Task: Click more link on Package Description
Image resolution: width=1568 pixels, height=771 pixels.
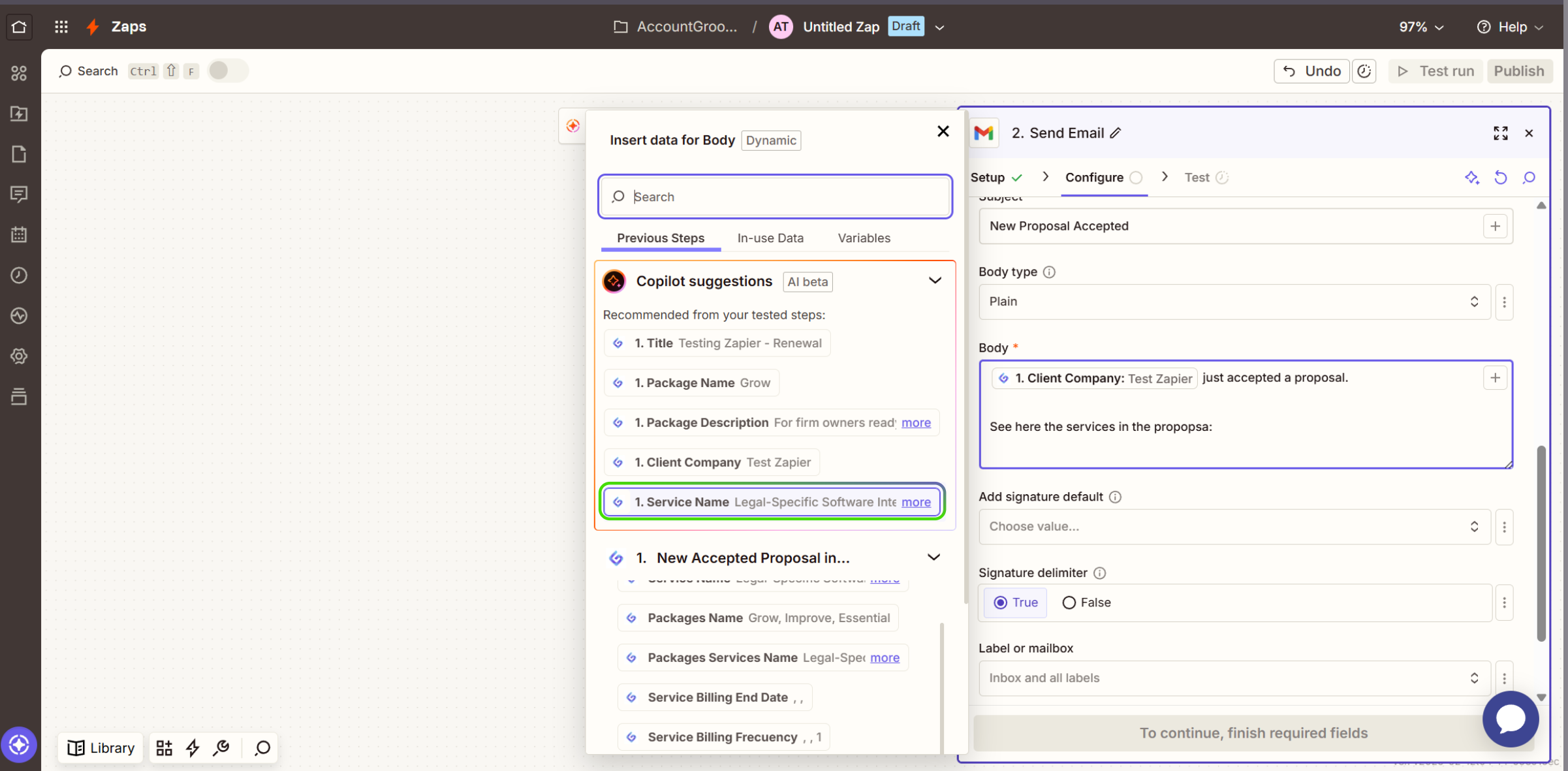Action: click(916, 423)
